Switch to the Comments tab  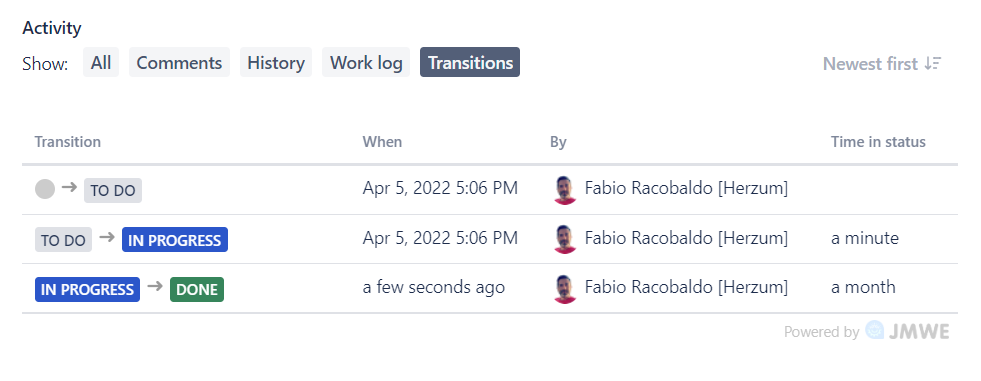click(179, 63)
